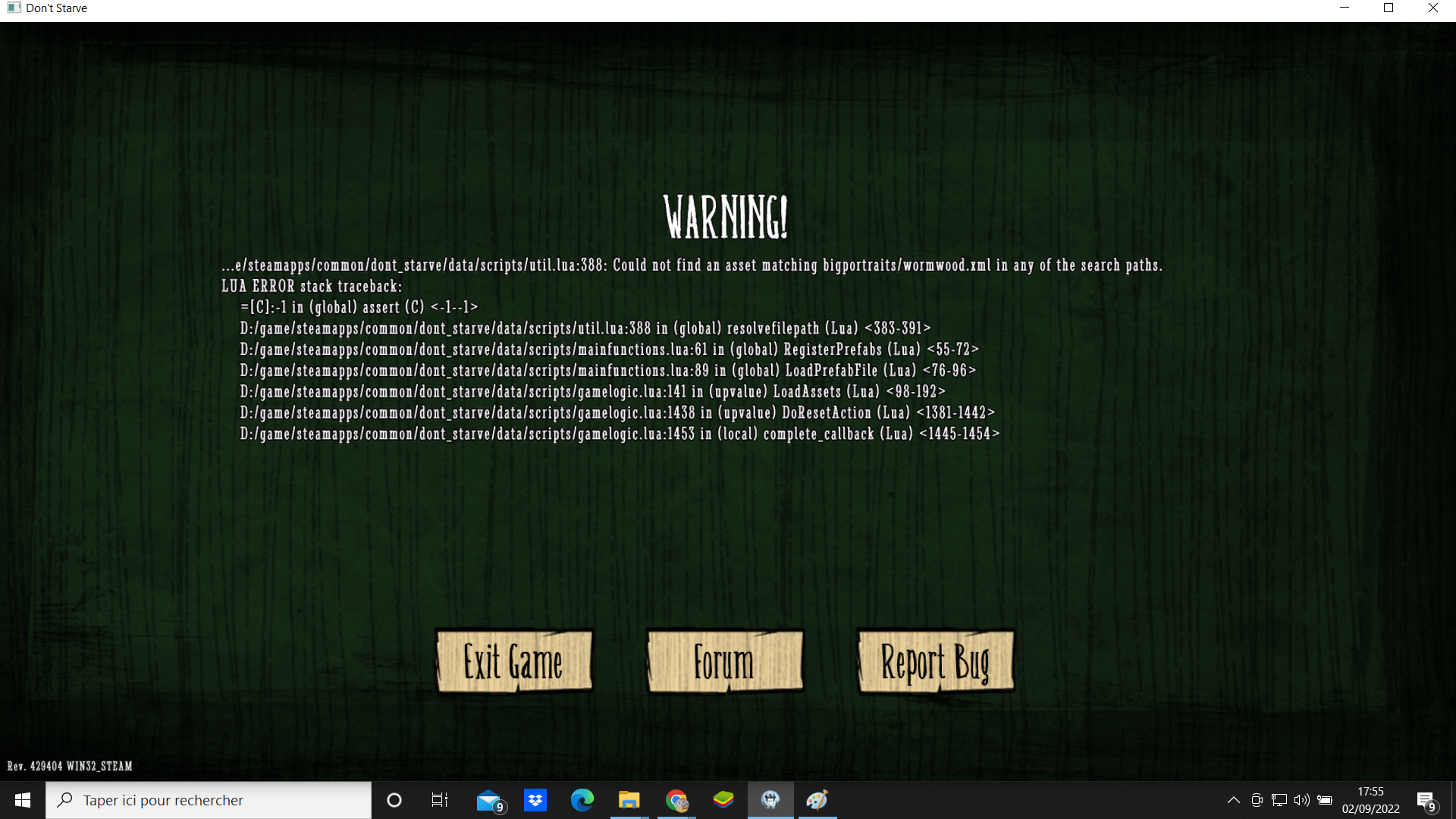
Task: Launch Dropbox from the taskbar
Action: [x=535, y=800]
